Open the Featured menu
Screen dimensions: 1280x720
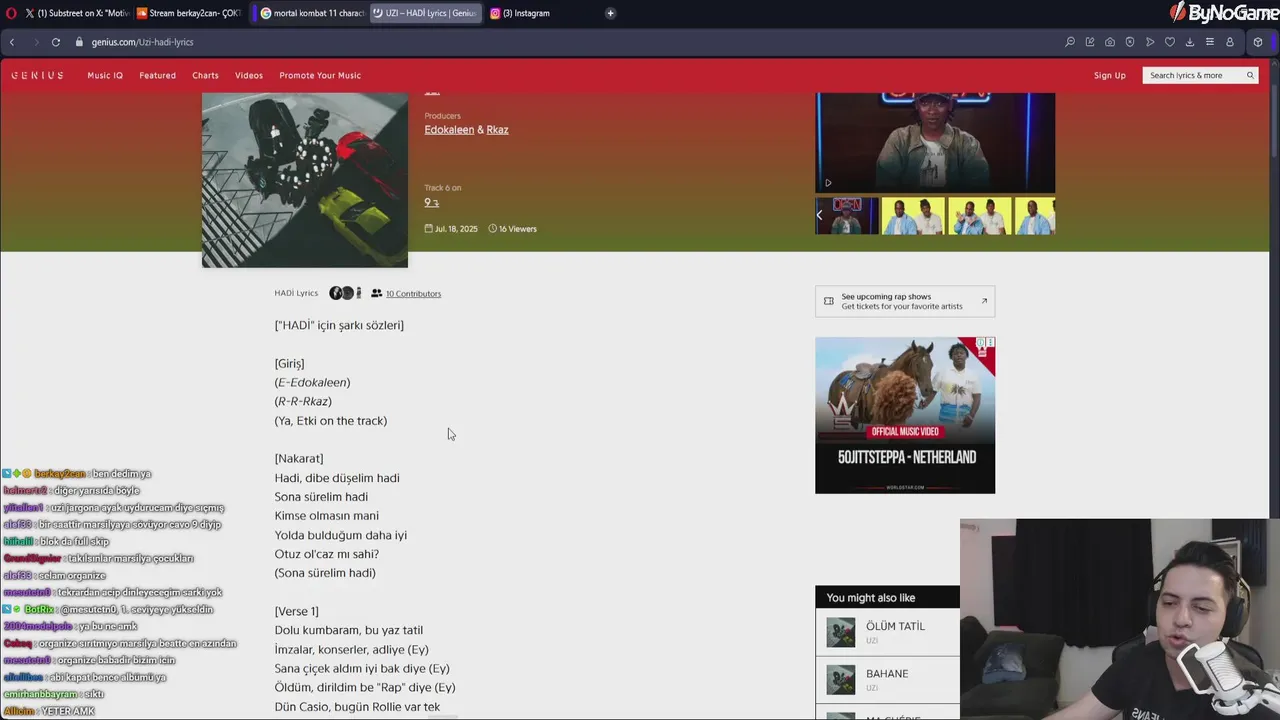click(157, 75)
